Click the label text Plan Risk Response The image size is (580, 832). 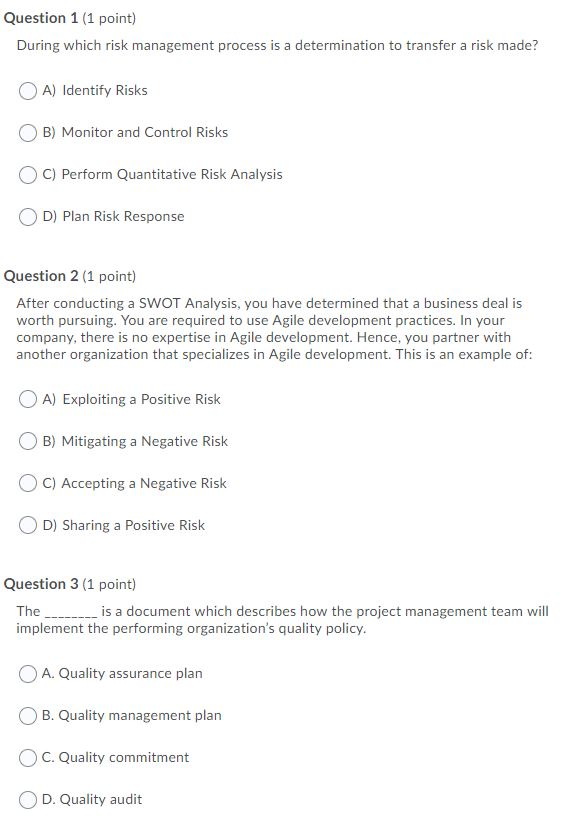(x=122, y=216)
